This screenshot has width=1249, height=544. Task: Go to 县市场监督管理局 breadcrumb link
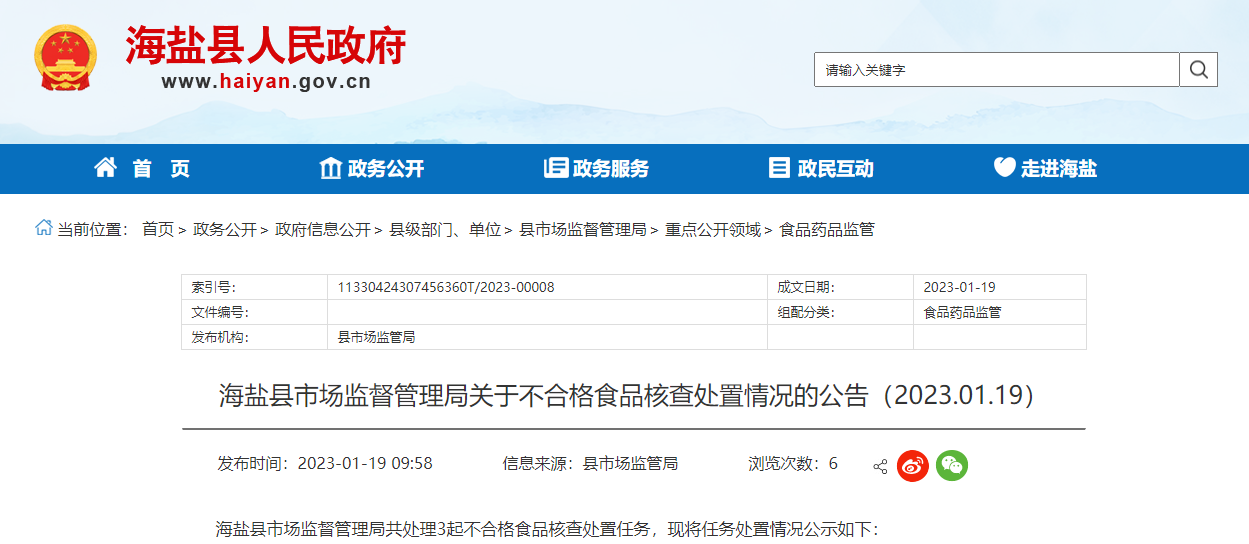pos(583,229)
